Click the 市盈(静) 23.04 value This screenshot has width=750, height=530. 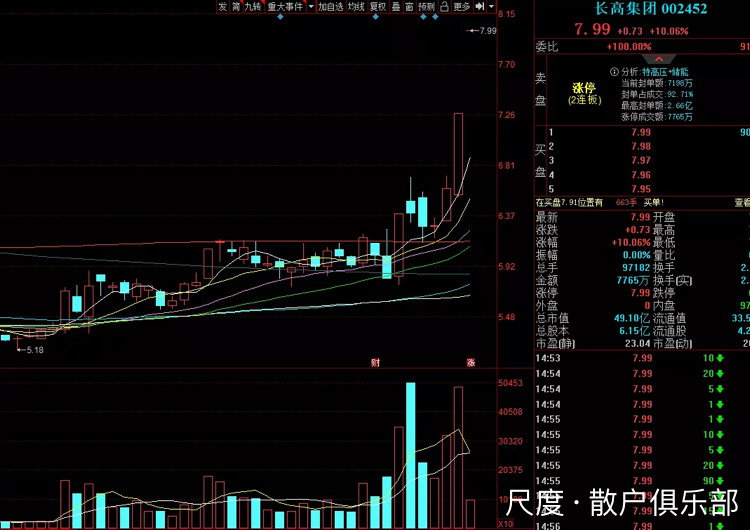tap(638, 343)
